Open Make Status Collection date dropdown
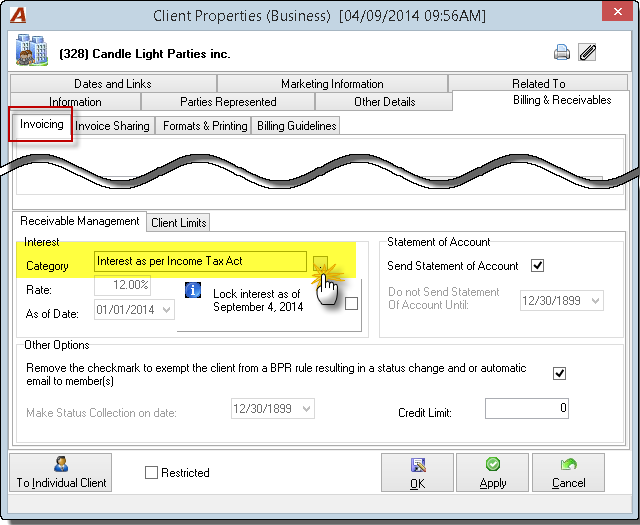Image resolution: width=640 pixels, height=525 pixels. pos(307,409)
